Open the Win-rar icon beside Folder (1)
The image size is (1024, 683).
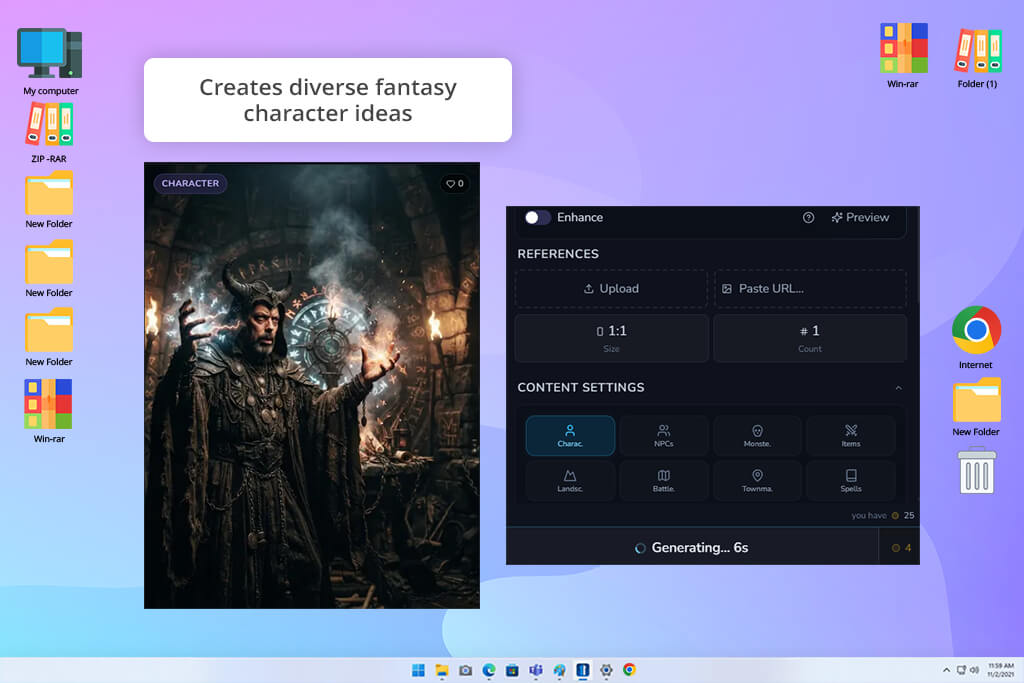(903, 56)
